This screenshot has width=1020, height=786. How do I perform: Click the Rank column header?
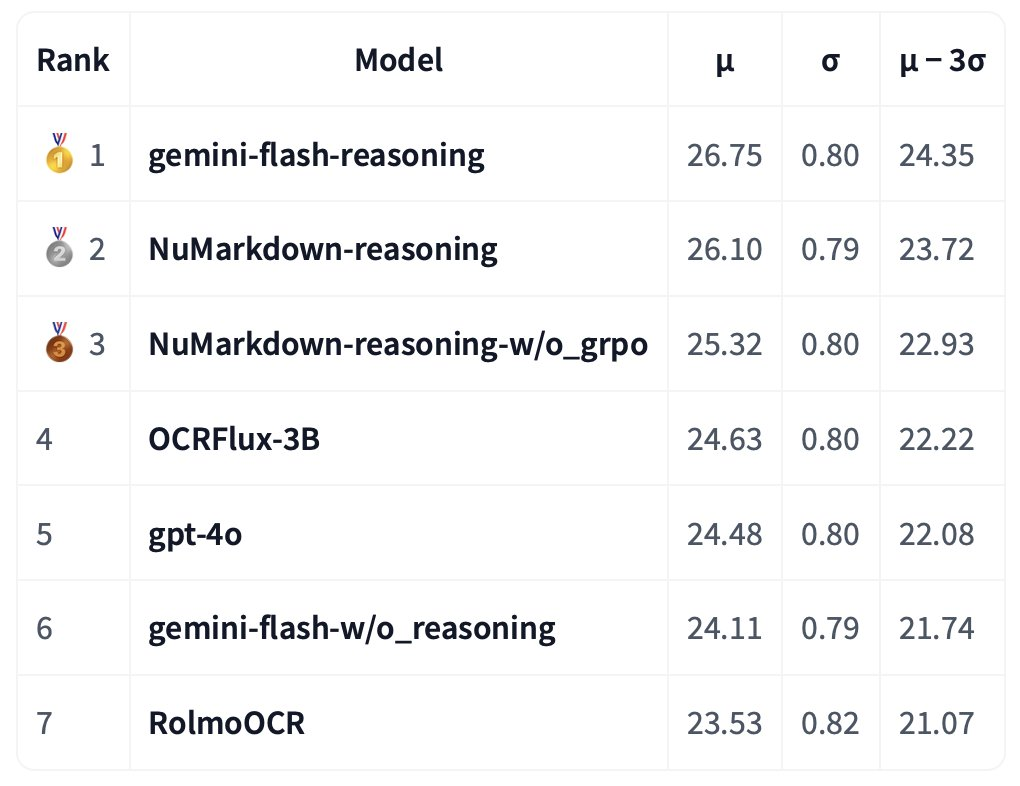[73, 60]
